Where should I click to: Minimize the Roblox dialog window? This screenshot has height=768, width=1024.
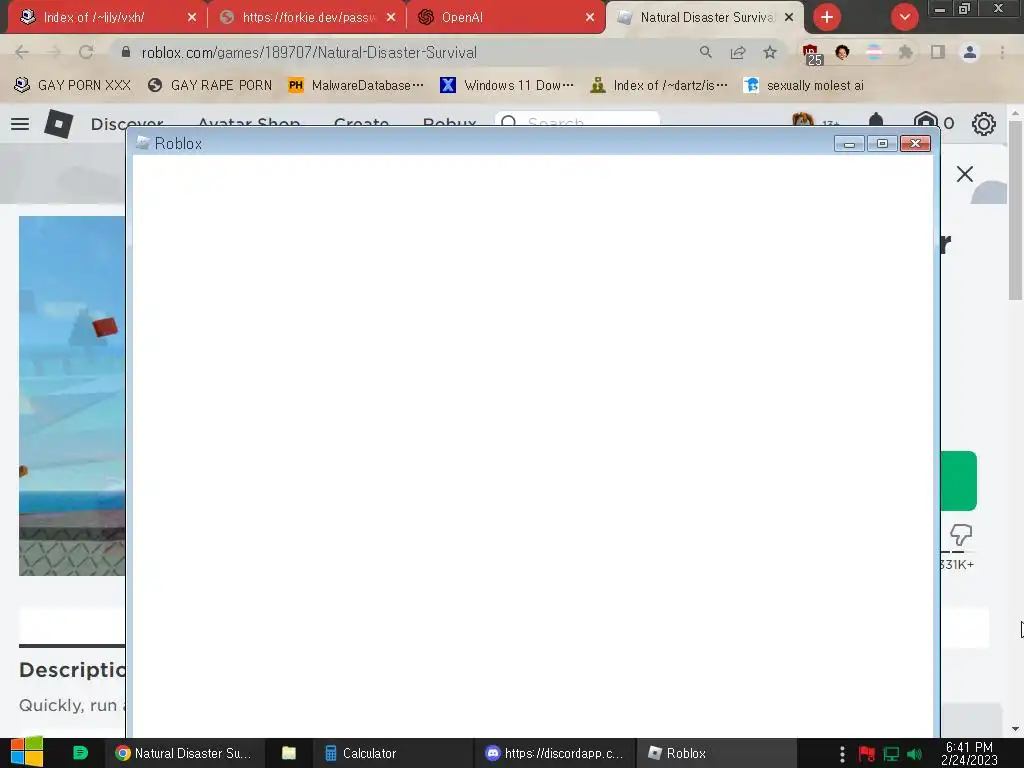[849, 144]
